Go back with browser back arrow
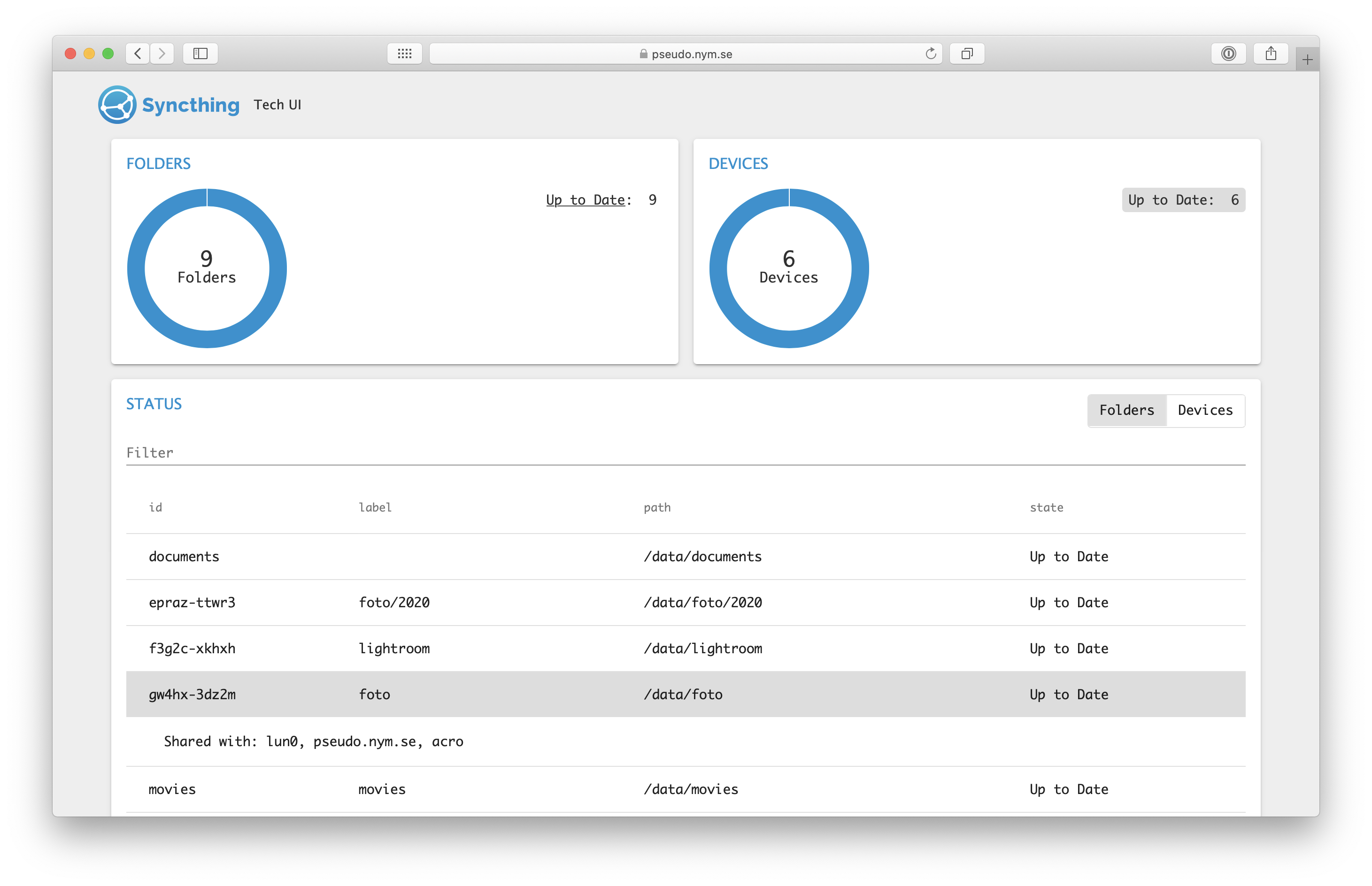This screenshot has height=886, width=1372. click(x=138, y=53)
